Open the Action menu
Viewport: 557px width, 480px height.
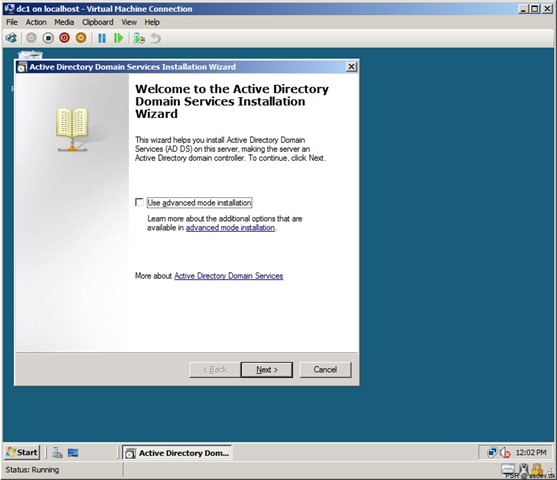click(x=36, y=22)
